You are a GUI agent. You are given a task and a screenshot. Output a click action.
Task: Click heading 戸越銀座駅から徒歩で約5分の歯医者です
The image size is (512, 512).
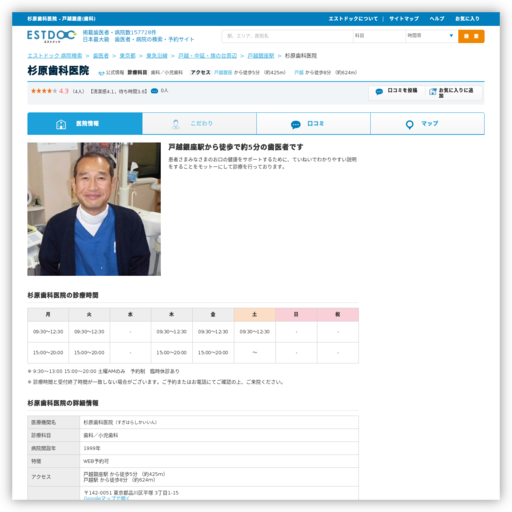(236, 147)
